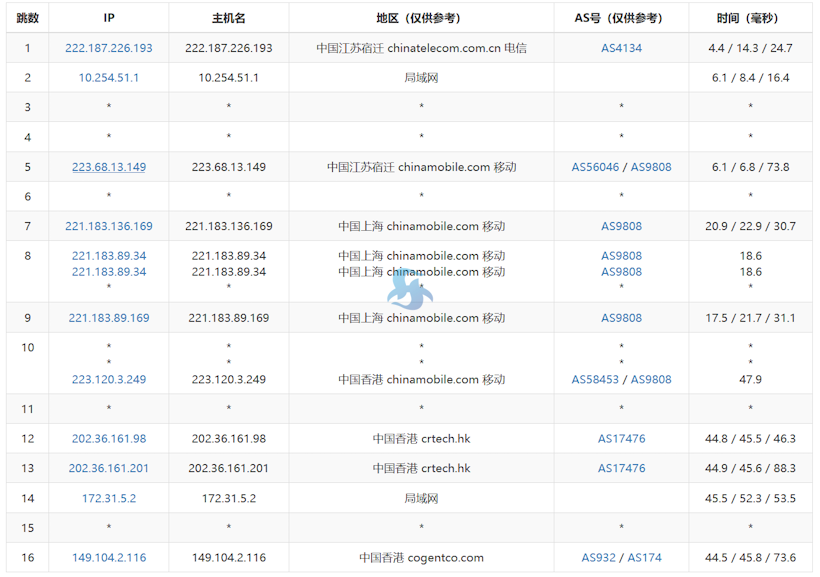Screen dimensions: 820x577
Task: Click the 10.254.51.1 address link
Action: pyautogui.click(x=109, y=77)
